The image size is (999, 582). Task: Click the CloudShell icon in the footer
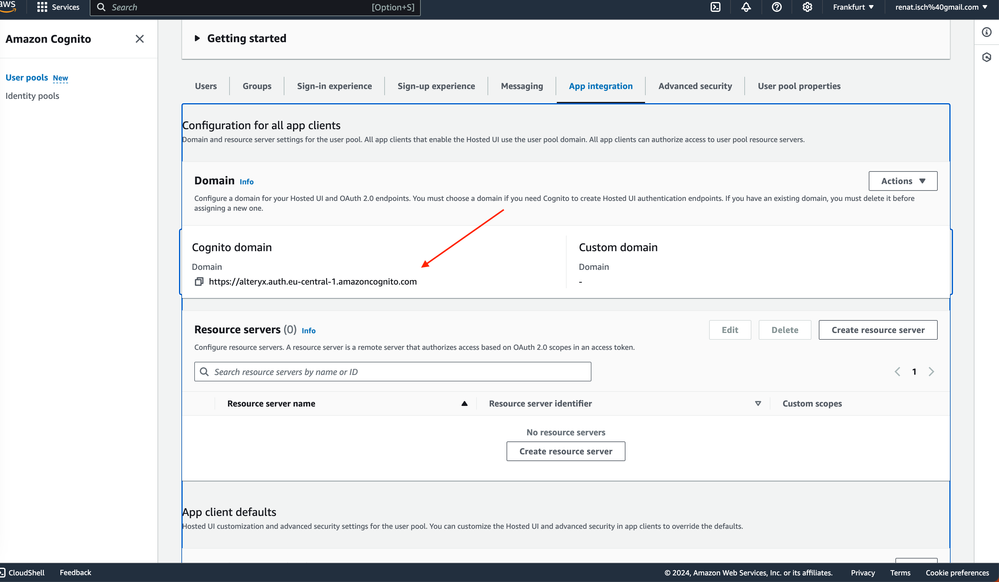(x=3, y=572)
